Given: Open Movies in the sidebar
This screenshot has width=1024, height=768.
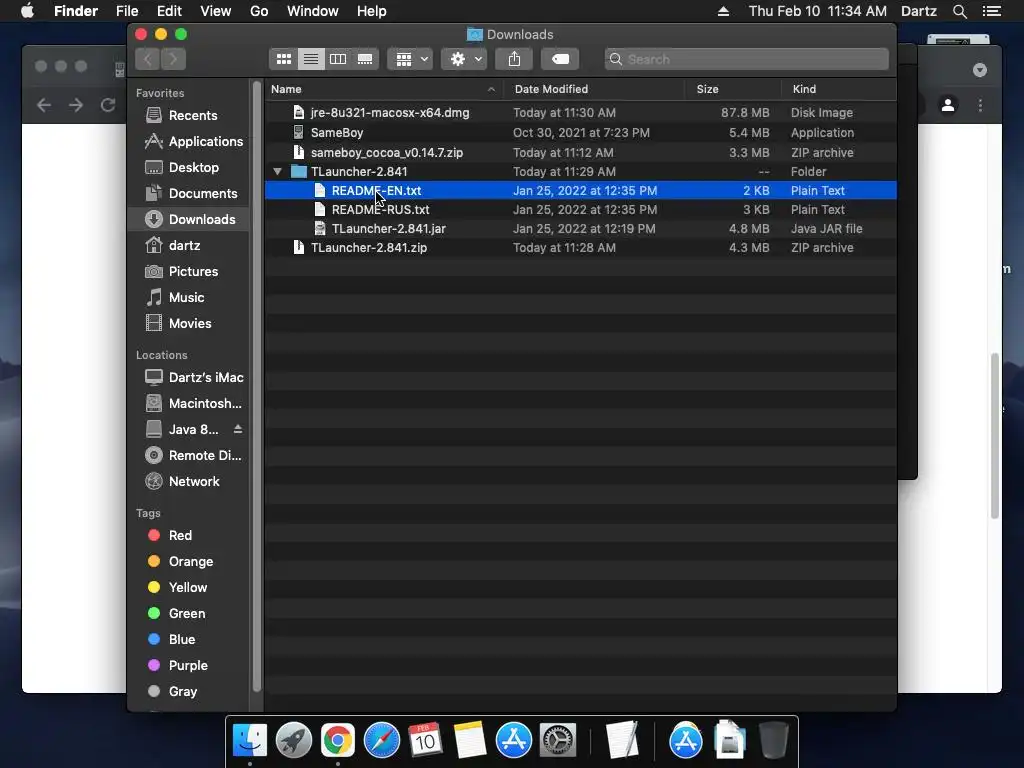Looking at the screenshot, I should pos(178,324).
